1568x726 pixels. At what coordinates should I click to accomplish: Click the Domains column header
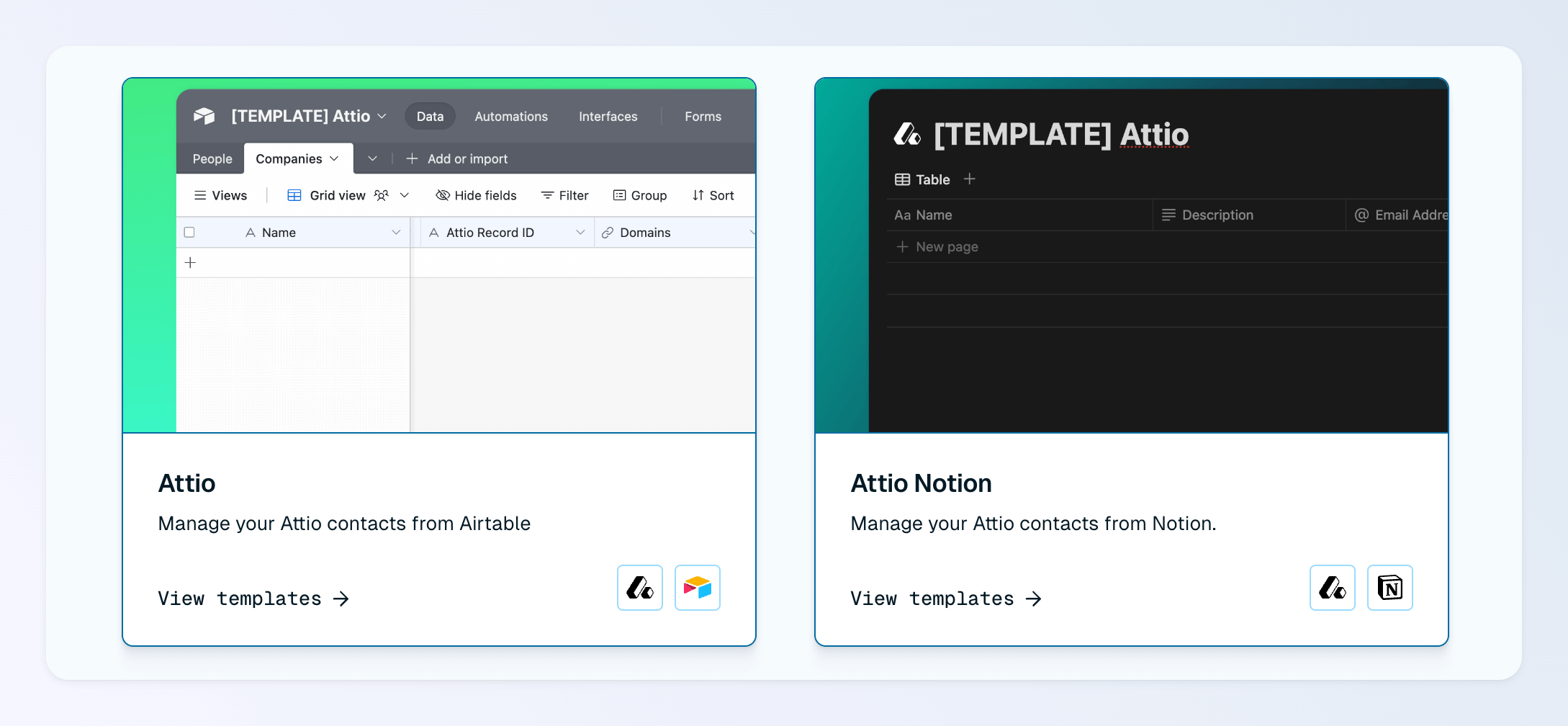[675, 233]
